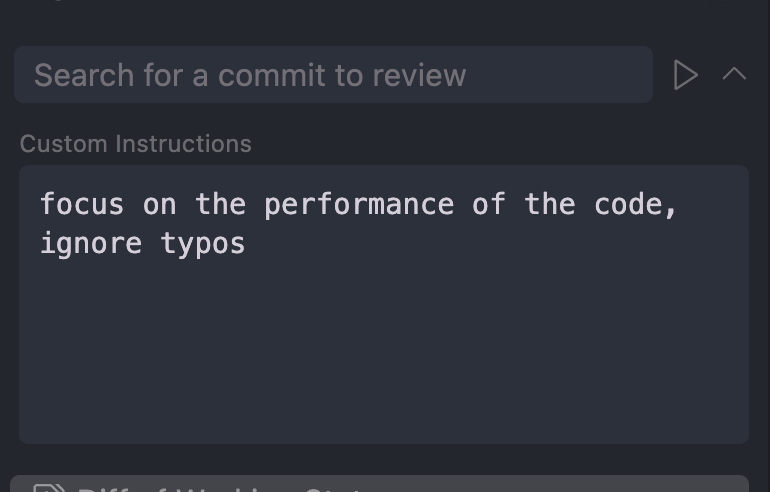Select the 'Diff of Working State' row
The height and width of the screenshot is (492, 770).
coord(380,485)
